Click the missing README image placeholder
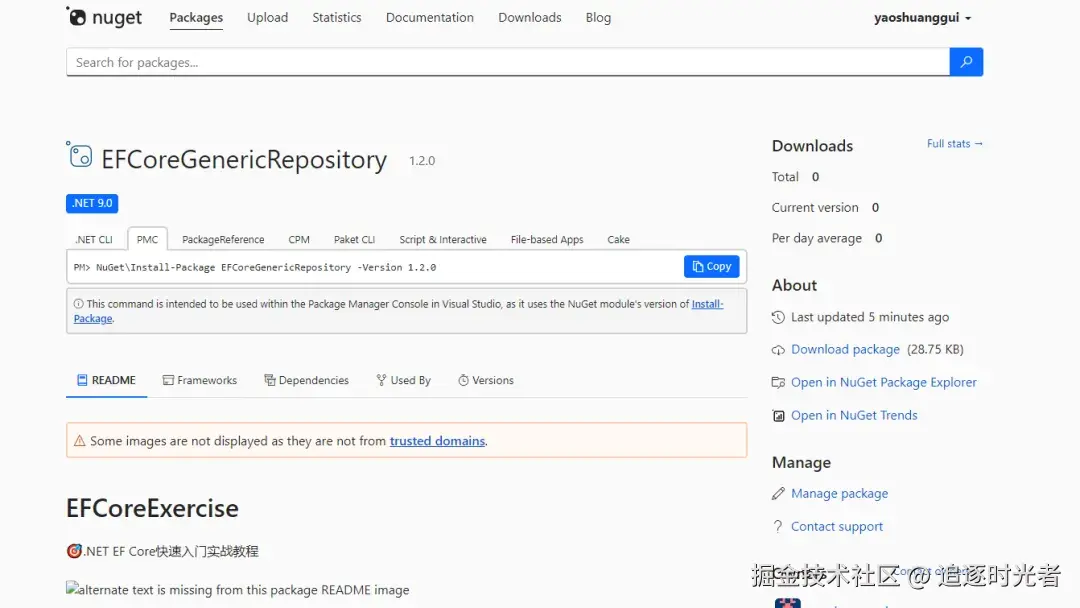This screenshot has height=608, width=1080. (238, 589)
